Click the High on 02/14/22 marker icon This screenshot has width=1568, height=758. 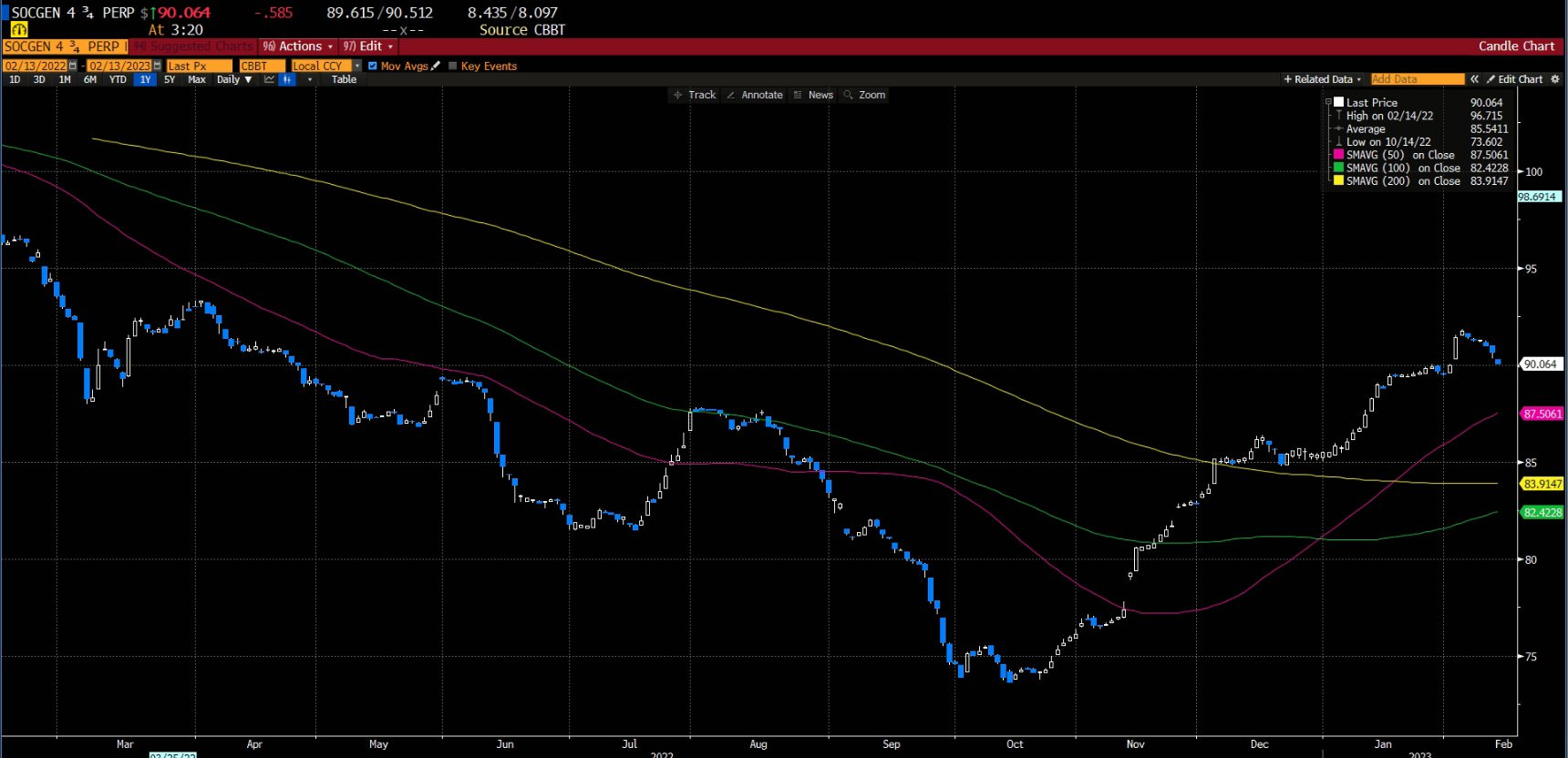pyautogui.click(x=1338, y=116)
